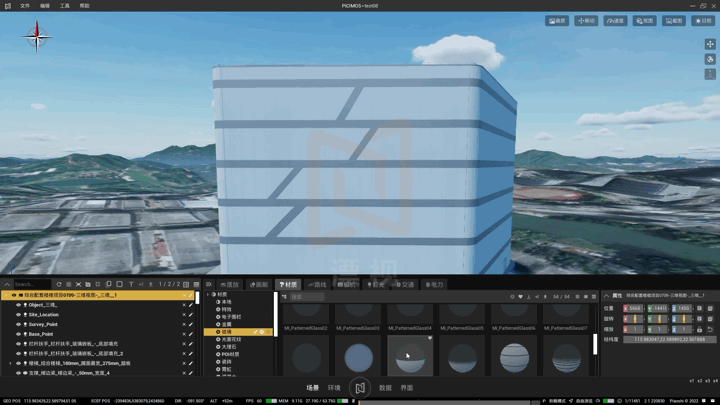Switch to the 交通 tab
The height and width of the screenshot is (405, 720).
point(405,285)
